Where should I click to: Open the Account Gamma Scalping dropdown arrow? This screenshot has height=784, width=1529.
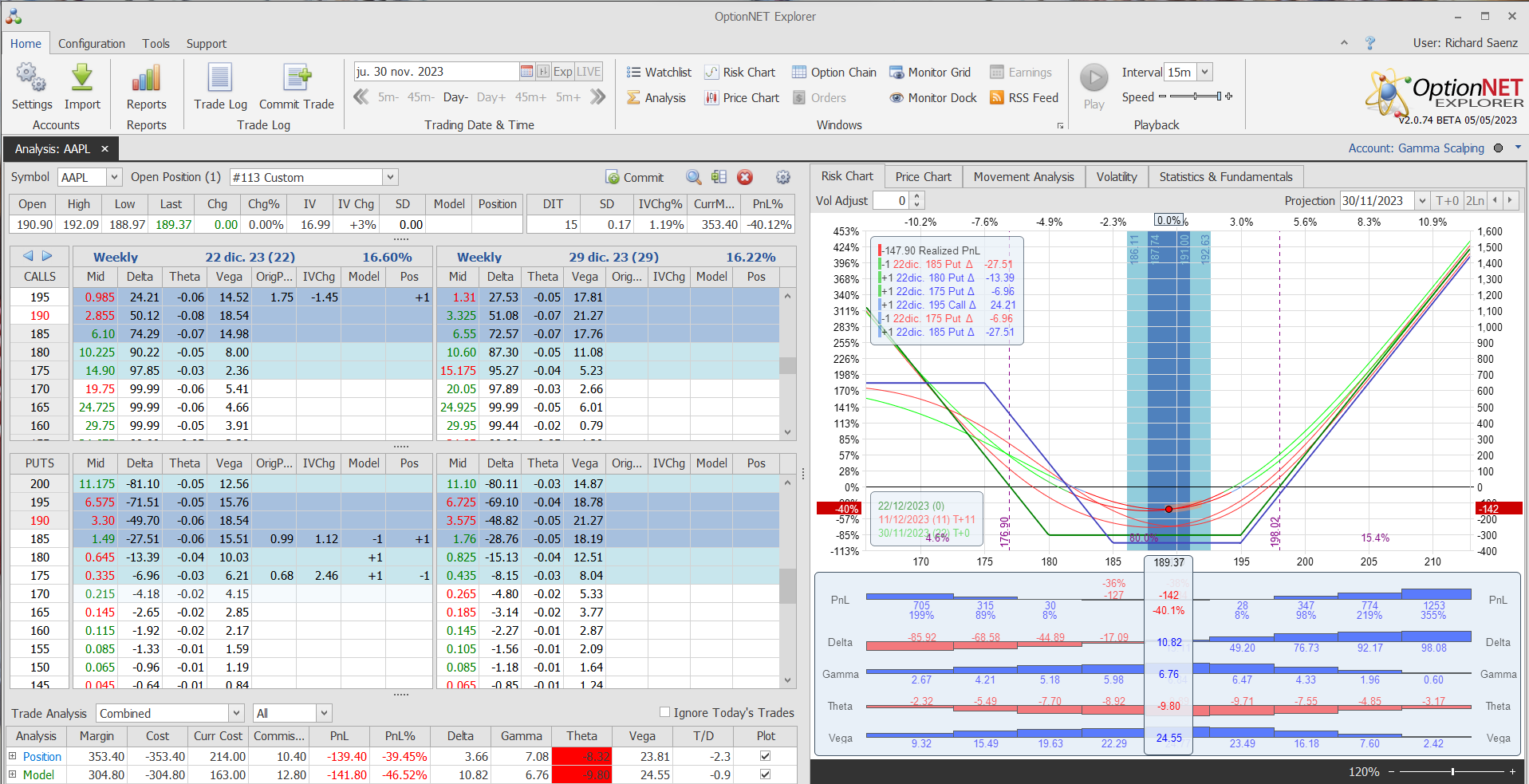(x=1518, y=148)
